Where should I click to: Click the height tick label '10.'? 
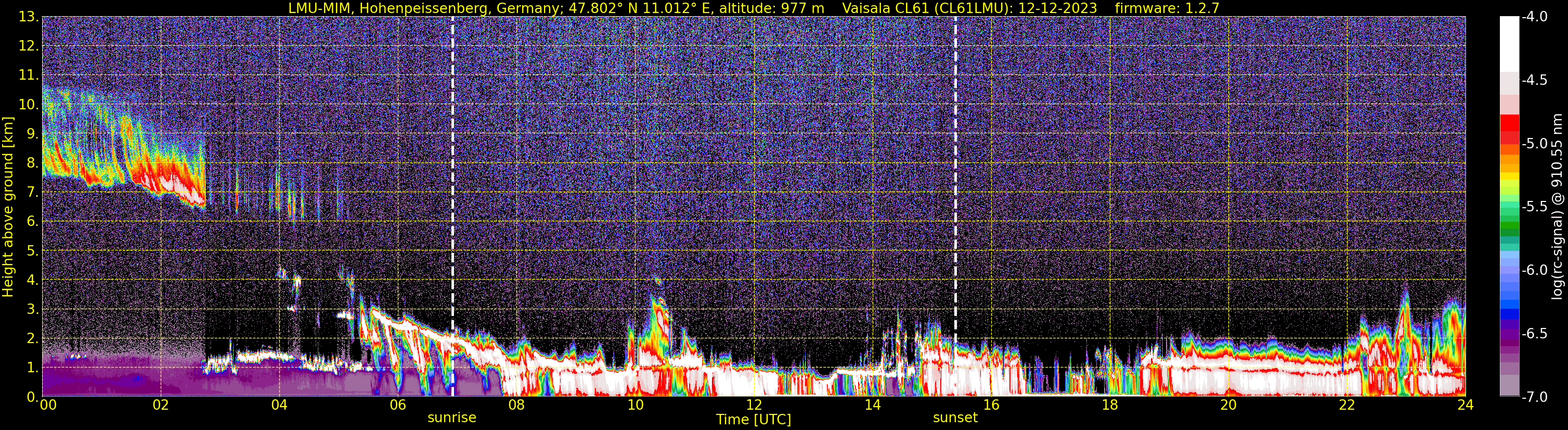[29, 105]
